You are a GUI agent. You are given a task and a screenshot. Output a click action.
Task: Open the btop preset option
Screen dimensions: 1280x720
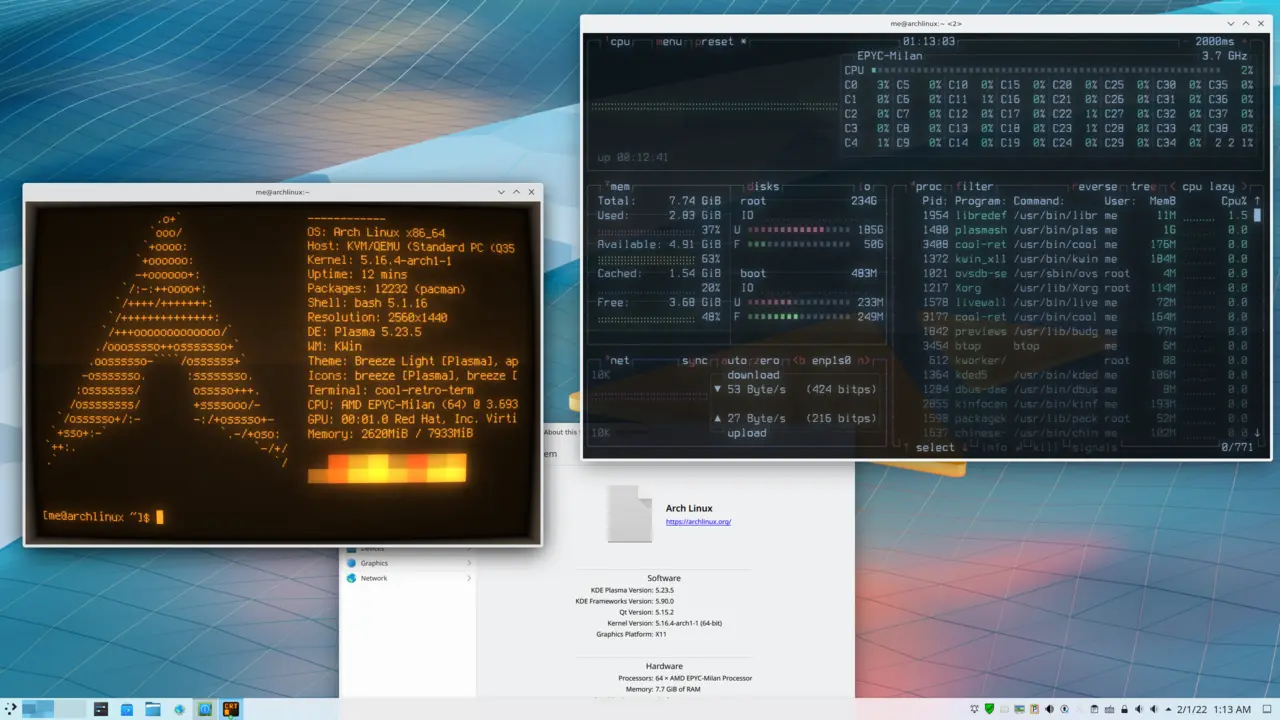coord(717,42)
